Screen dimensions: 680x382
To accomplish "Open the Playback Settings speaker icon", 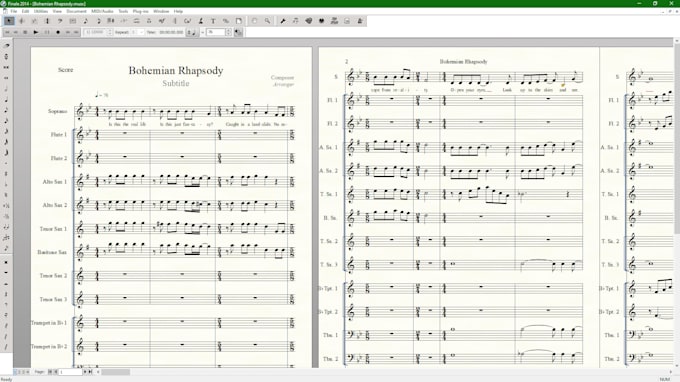I will [239, 32].
